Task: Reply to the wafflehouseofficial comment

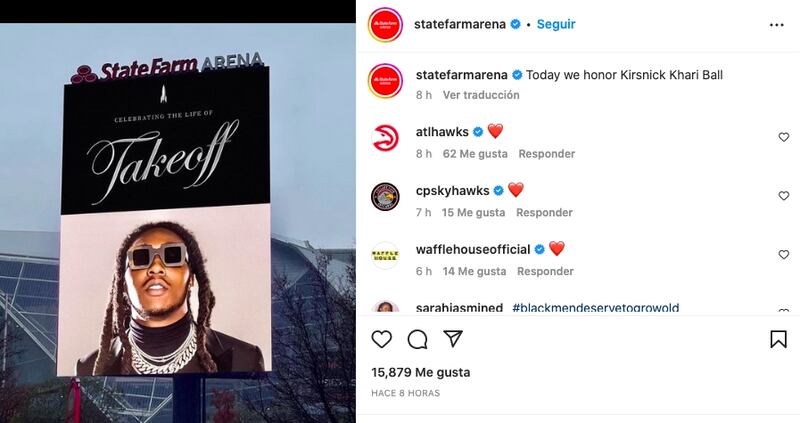Action: [545, 271]
